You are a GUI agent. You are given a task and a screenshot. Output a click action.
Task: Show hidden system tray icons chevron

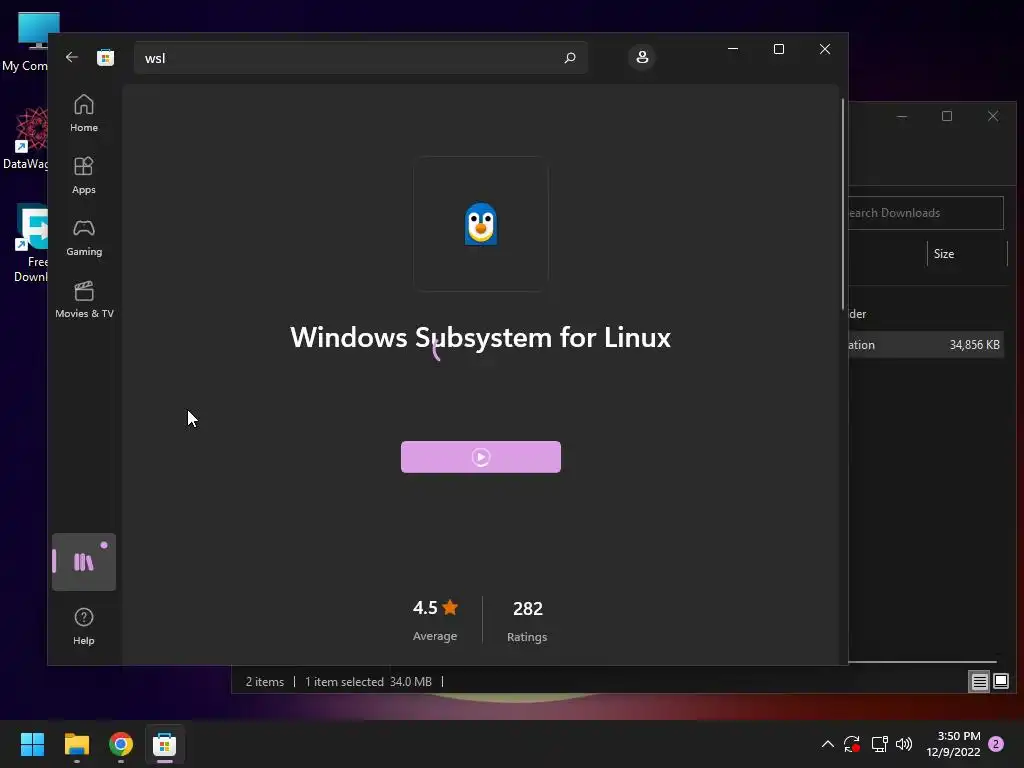coord(827,744)
